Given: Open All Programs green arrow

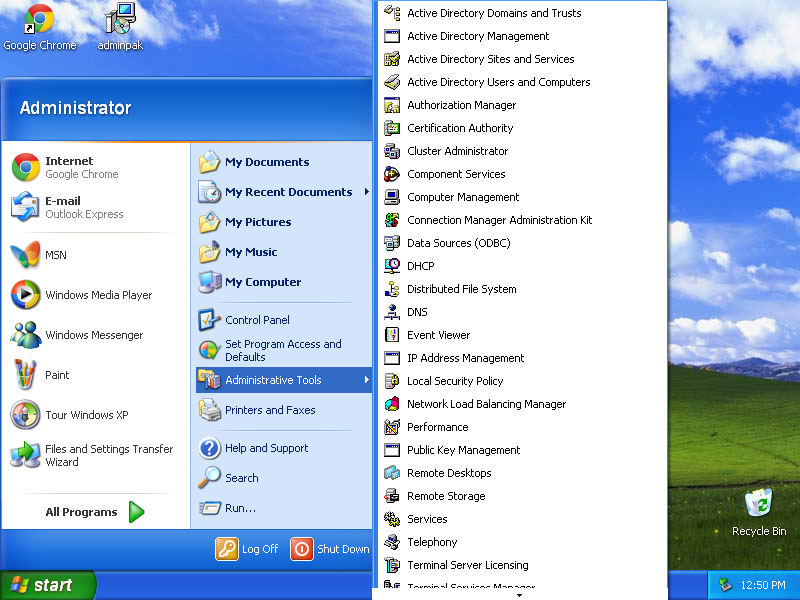Looking at the screenshot, I should [x=137, y=512].
